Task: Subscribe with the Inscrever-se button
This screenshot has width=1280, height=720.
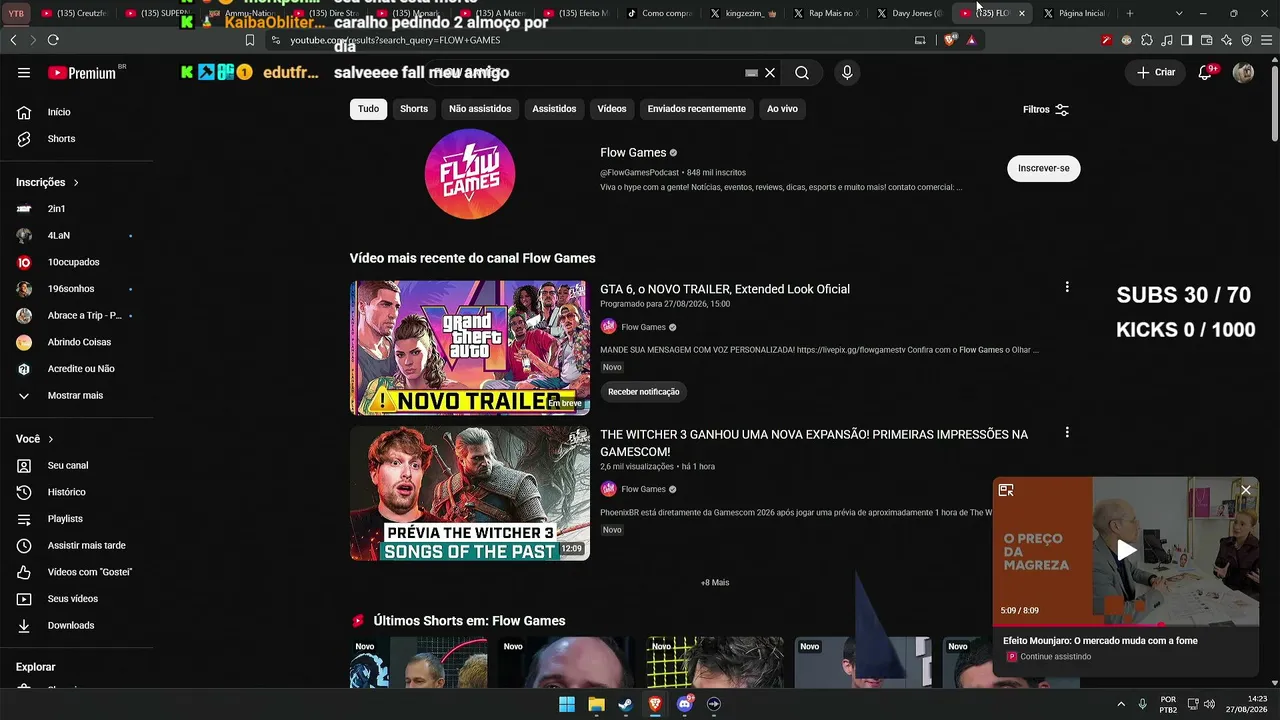Action: tap(1044, 168)
